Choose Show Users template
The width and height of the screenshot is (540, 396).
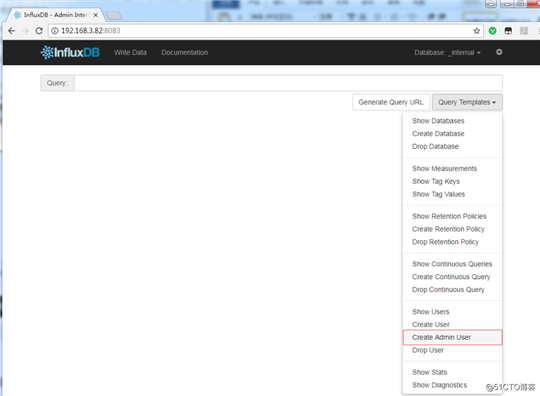pyautogui.click(x=430, y=312)
